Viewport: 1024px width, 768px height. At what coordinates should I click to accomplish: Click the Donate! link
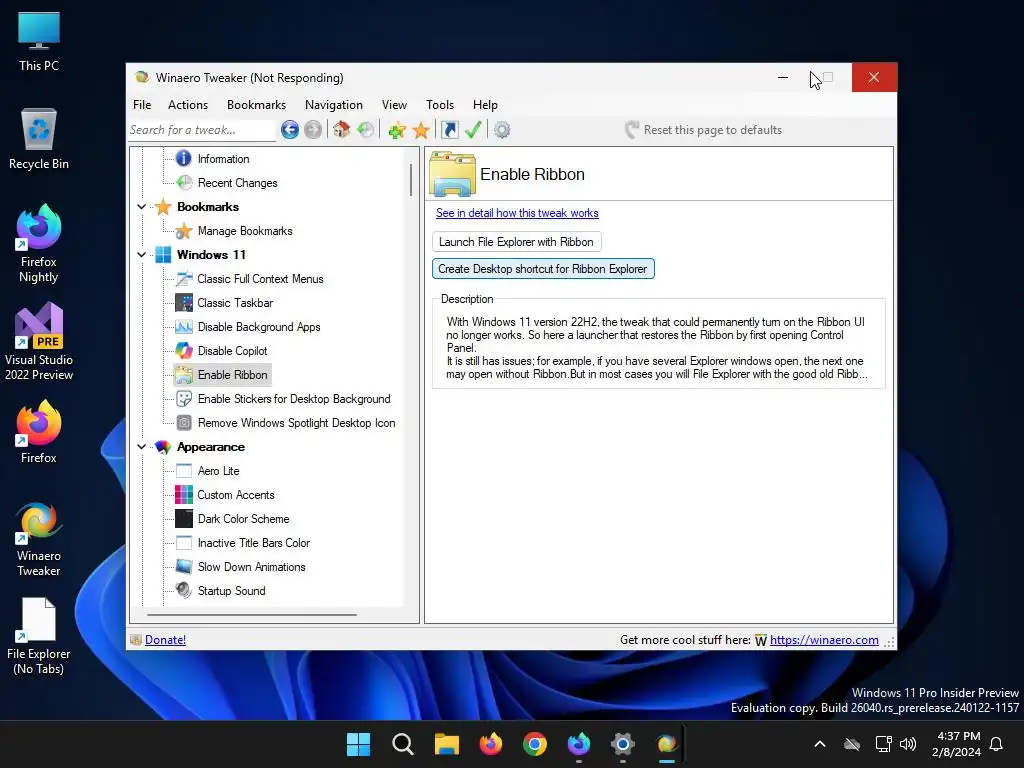point(165,640)
